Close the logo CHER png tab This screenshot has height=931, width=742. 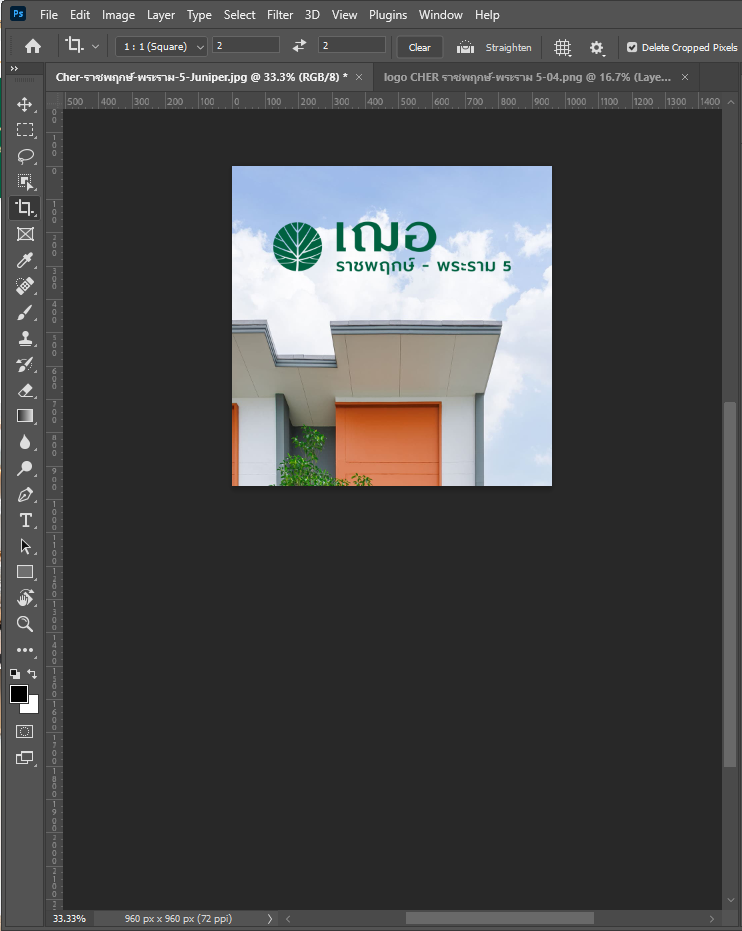click(x=685, y=77)
